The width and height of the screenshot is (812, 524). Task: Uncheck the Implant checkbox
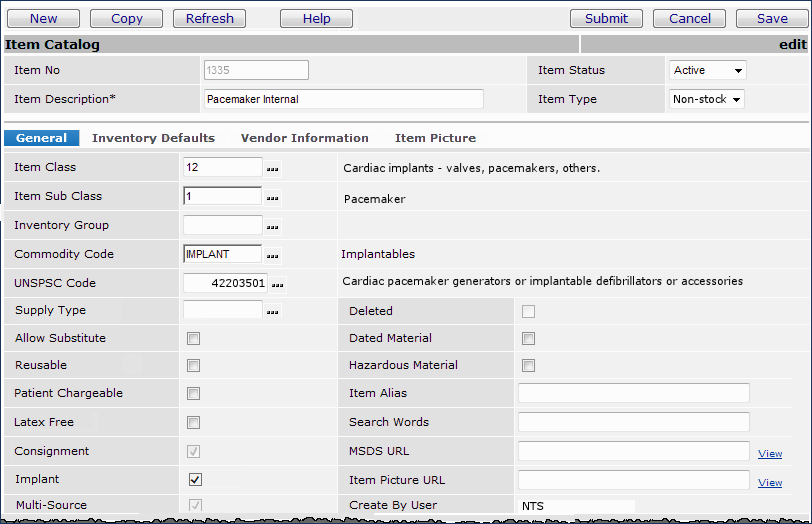(x=195, y=480)
